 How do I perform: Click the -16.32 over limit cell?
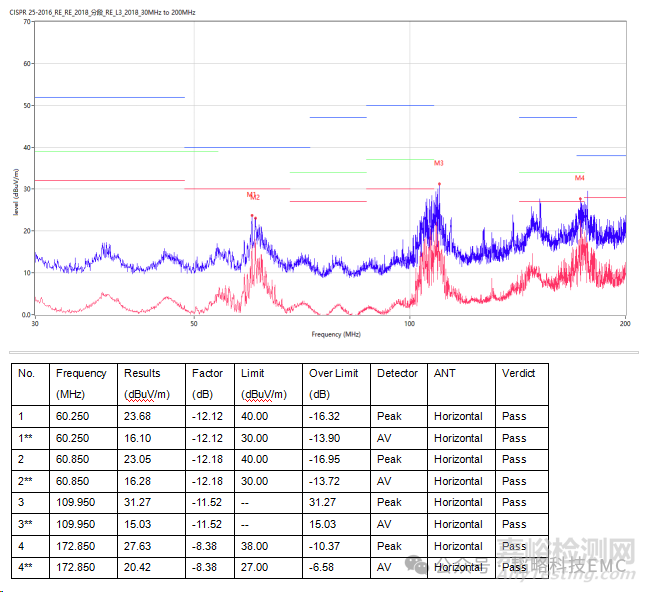click(x=326, y=416)
